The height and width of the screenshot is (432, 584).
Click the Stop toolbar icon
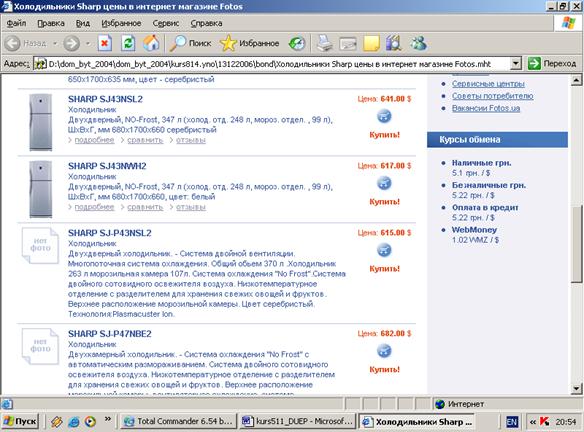coord(105,44)
